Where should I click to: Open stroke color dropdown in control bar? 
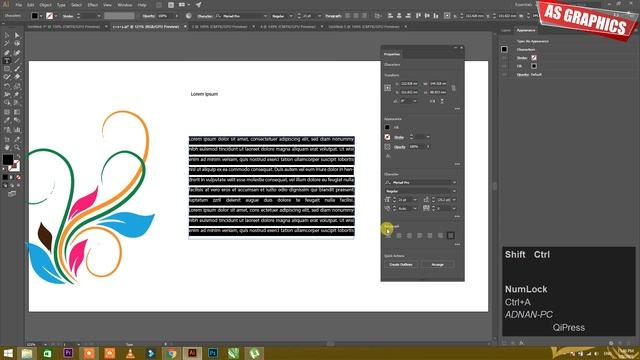pyautogui.click(x=56, y=16)
